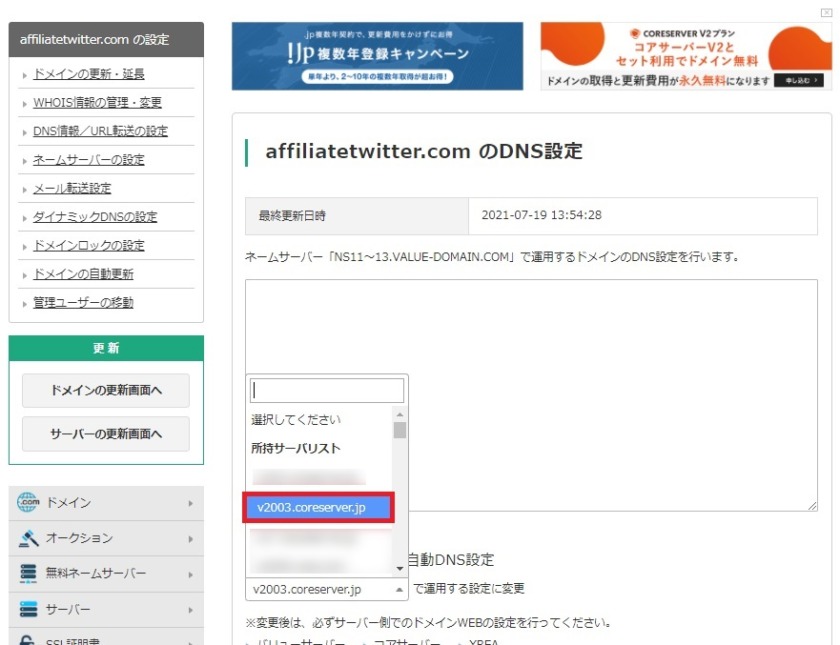Click the textarea resize grip corner
Screen dimensions: 840x645
tap(812, 506)
